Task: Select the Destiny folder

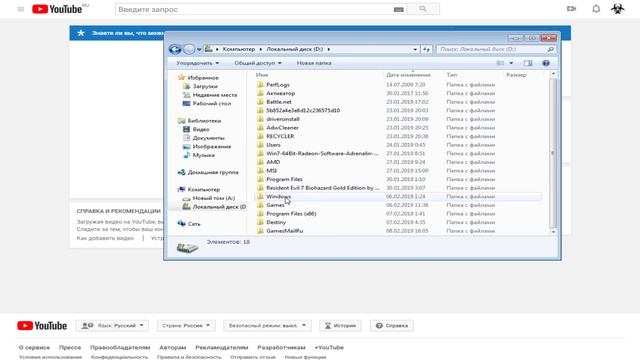Action: click(276, 222)
